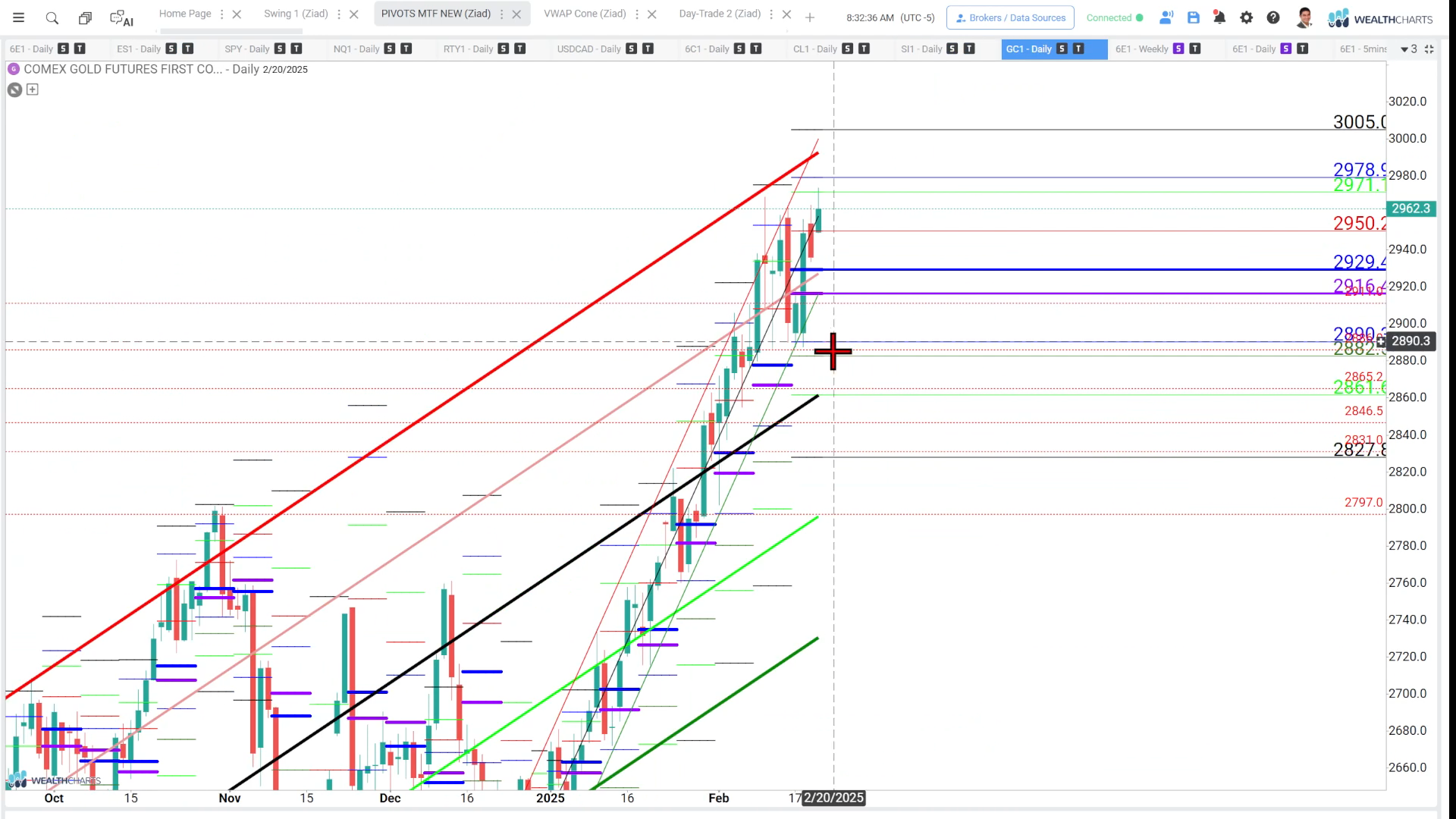Open notifications bell
Image resolution: width=1456 pixels, height=819 pixels.
pyautogui.click(x=1219, y=17)
